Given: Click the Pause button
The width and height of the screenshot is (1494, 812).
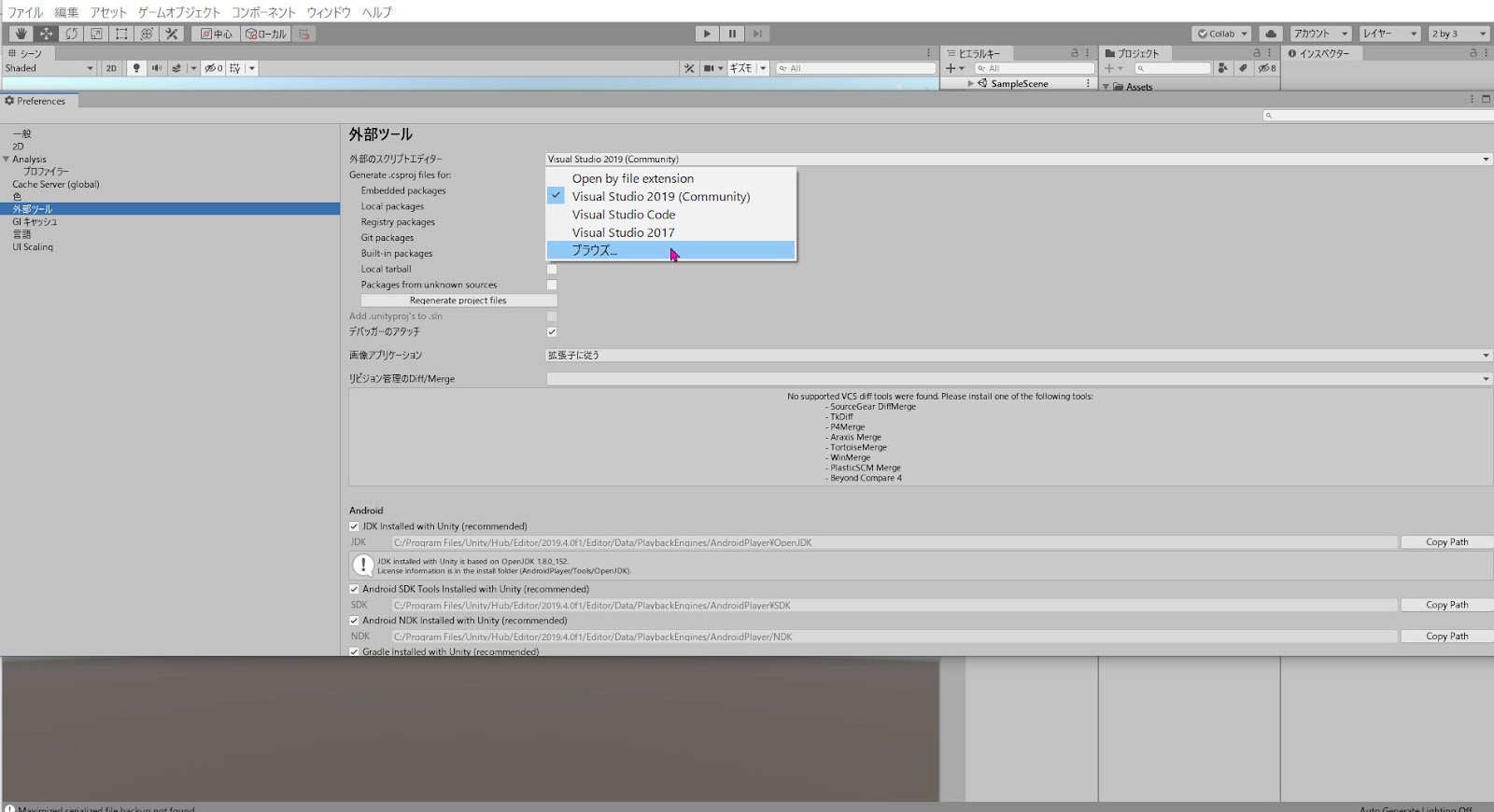Looking at the screenshot, I should click(732, 34).
